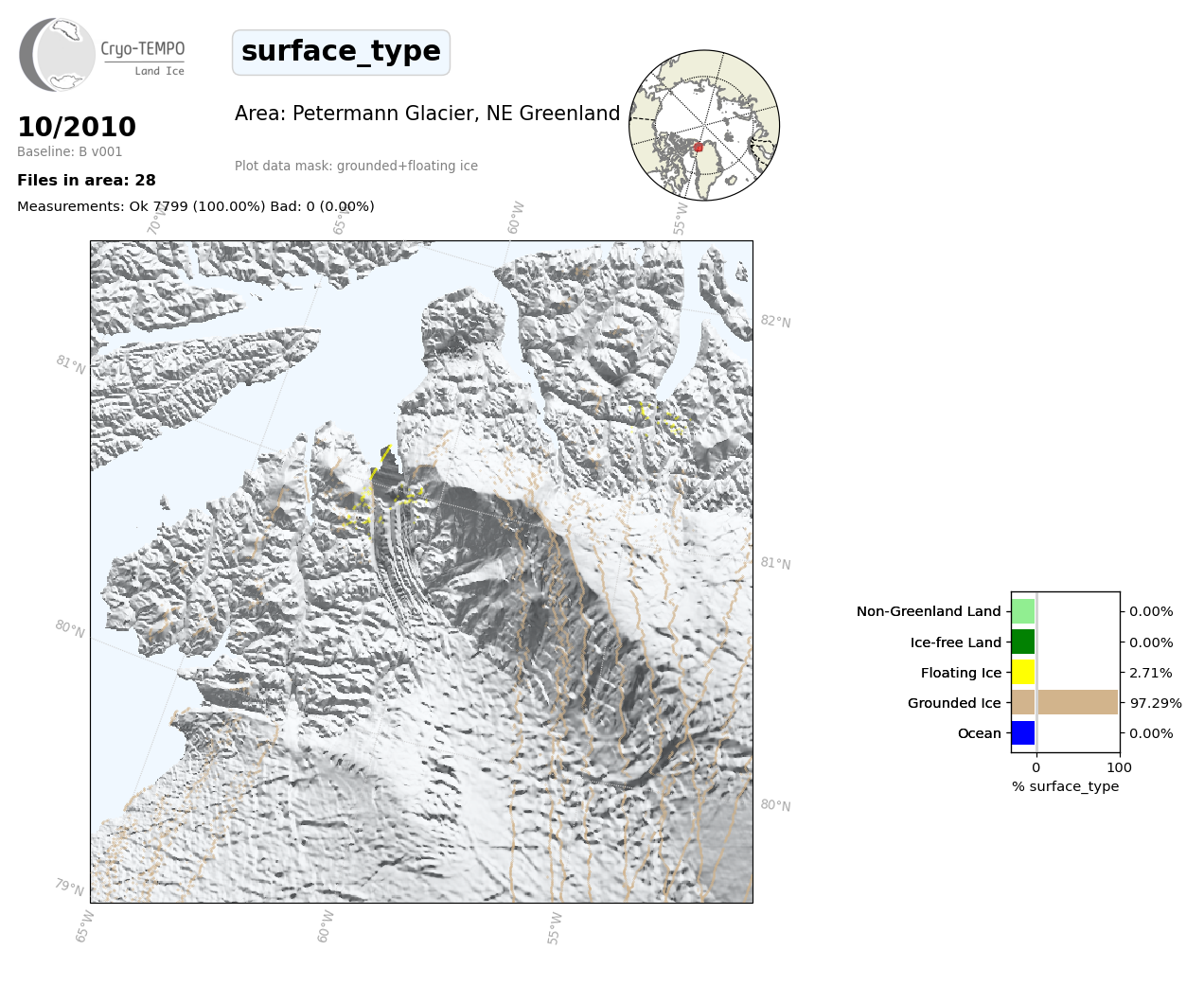Click the Baseline: B v001 text
1204x1003 pixels.
pyautogui.click(x=70, y=151)
